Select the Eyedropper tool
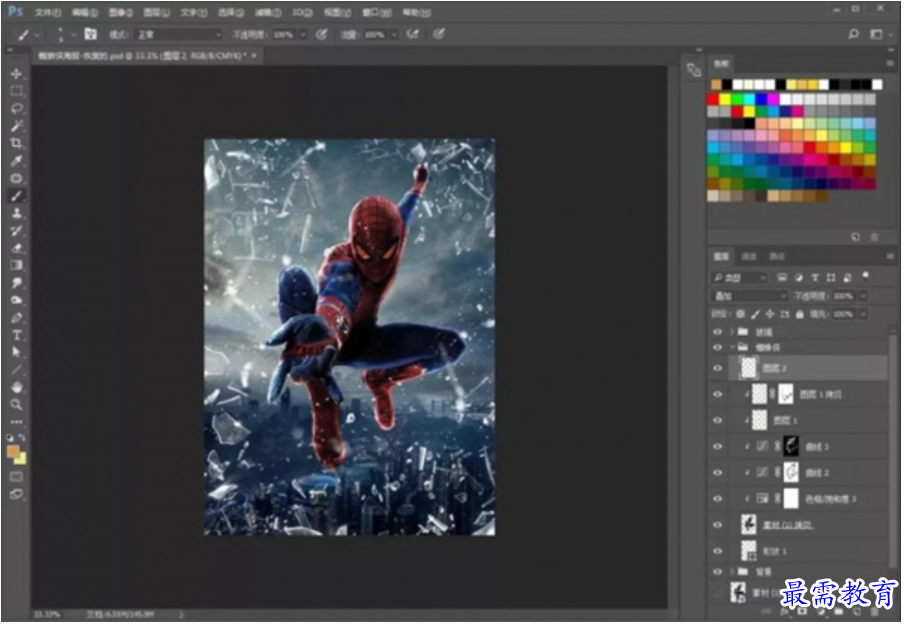Viewport: 904px width, 625px height. coord(16,160)
